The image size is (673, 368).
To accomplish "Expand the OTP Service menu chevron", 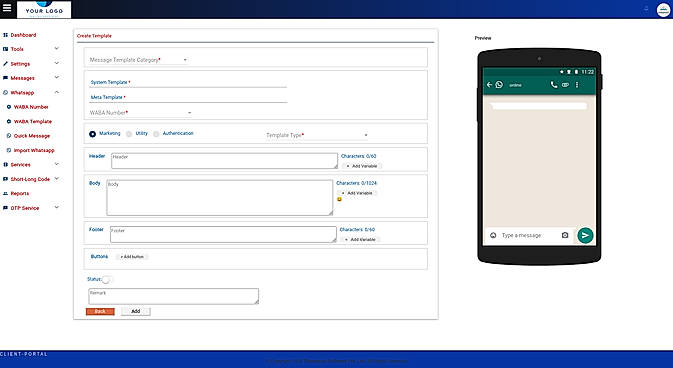I will [x=57, y=207].
